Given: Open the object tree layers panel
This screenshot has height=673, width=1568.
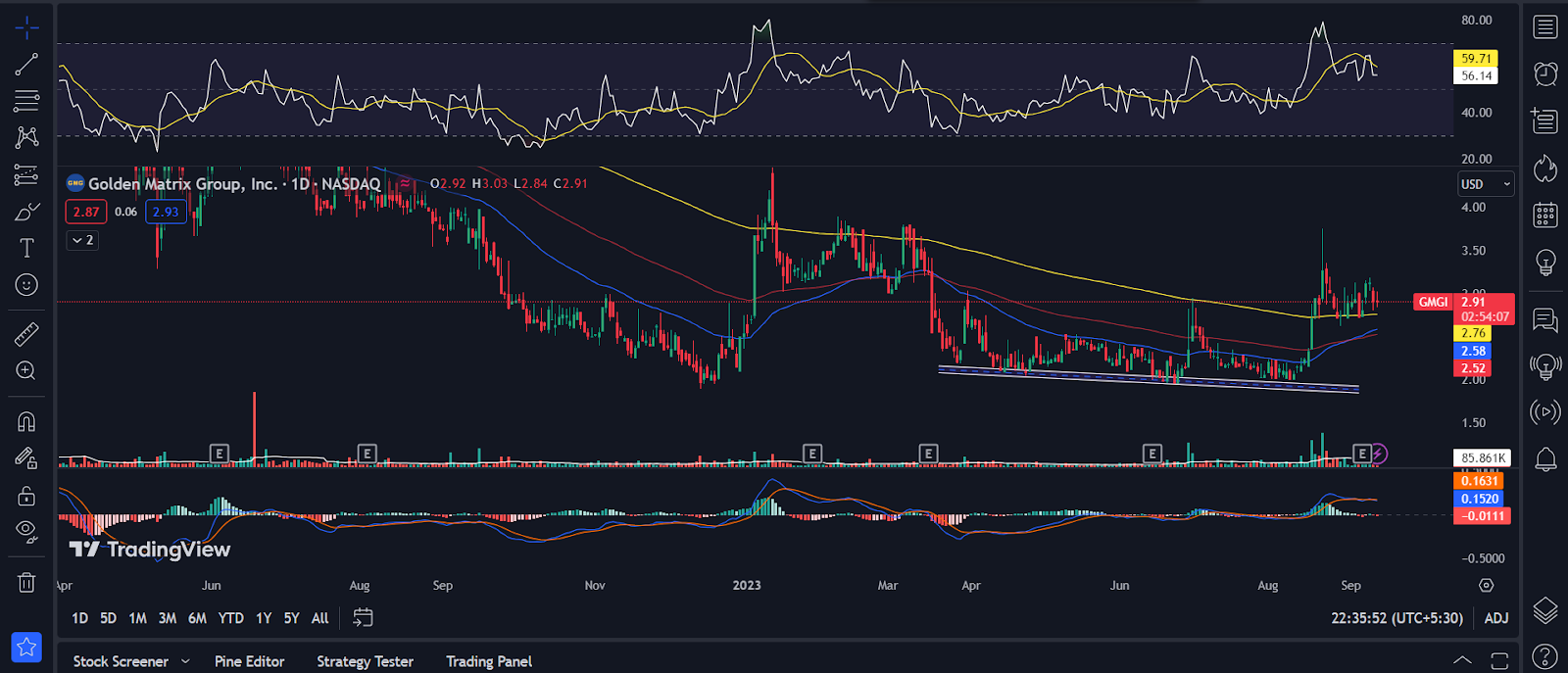Looking at the screenshot, I should [1545, 610].
